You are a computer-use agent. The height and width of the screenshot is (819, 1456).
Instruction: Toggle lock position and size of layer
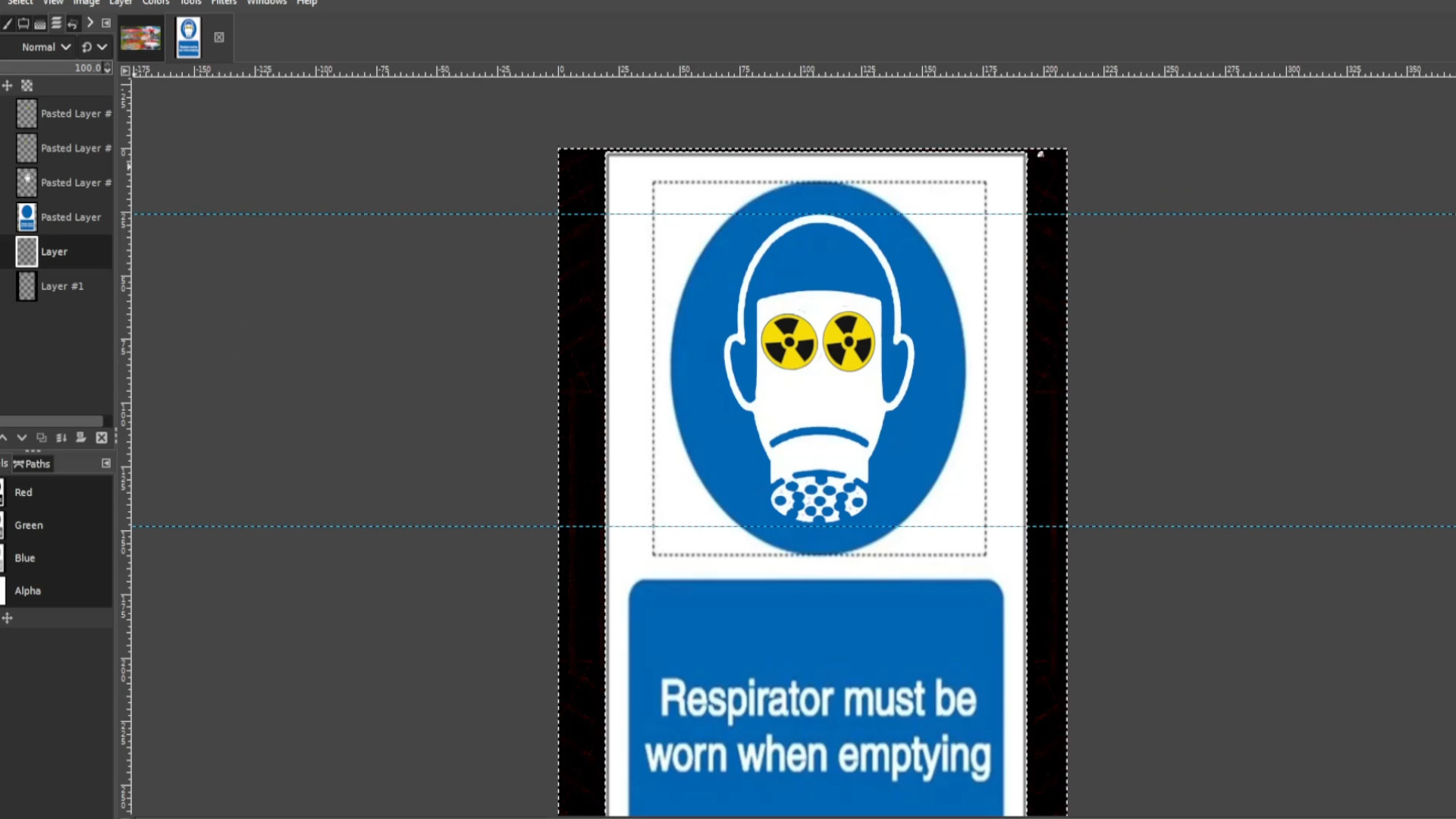point(8,86)
